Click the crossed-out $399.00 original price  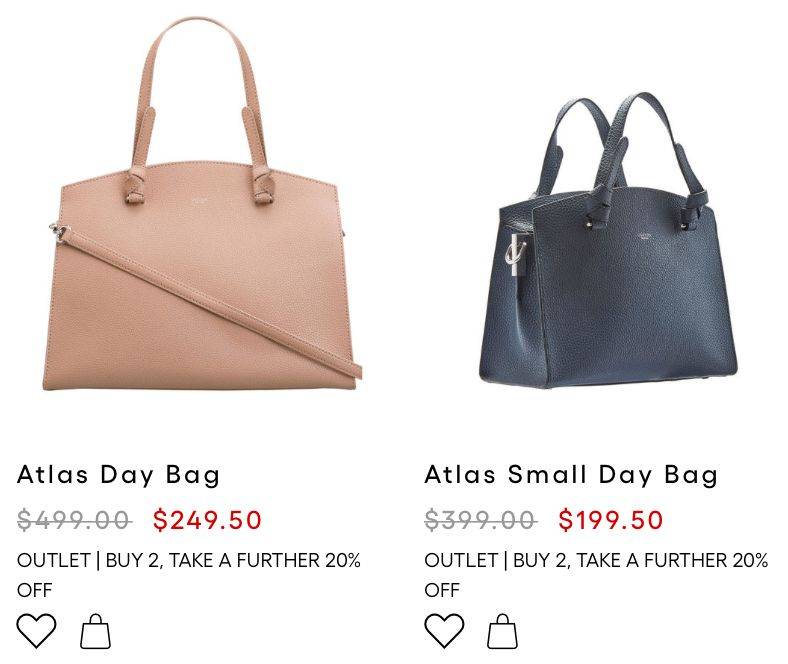481,520
